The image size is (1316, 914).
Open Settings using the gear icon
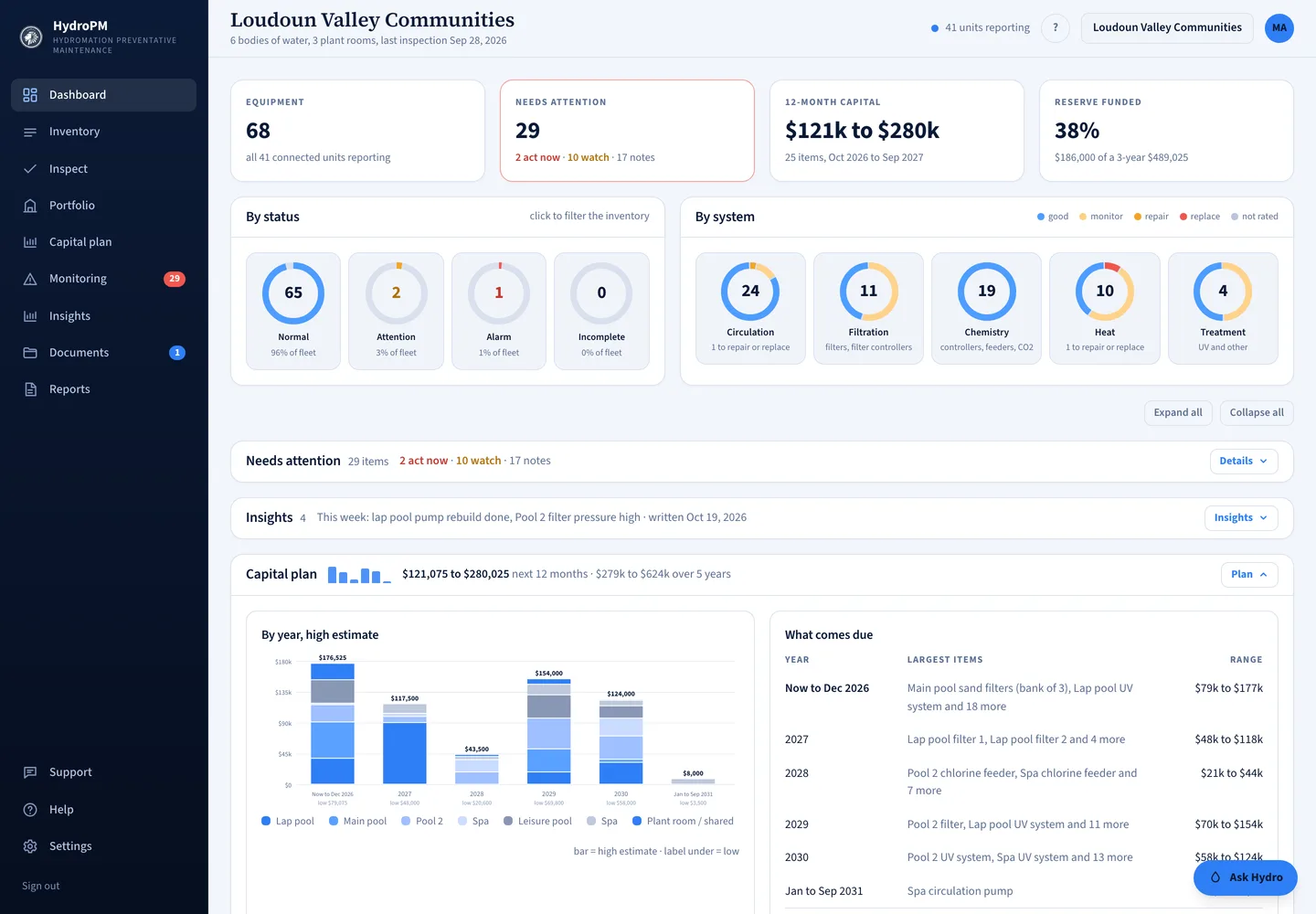pyautogui.click(x=30, y=846)
